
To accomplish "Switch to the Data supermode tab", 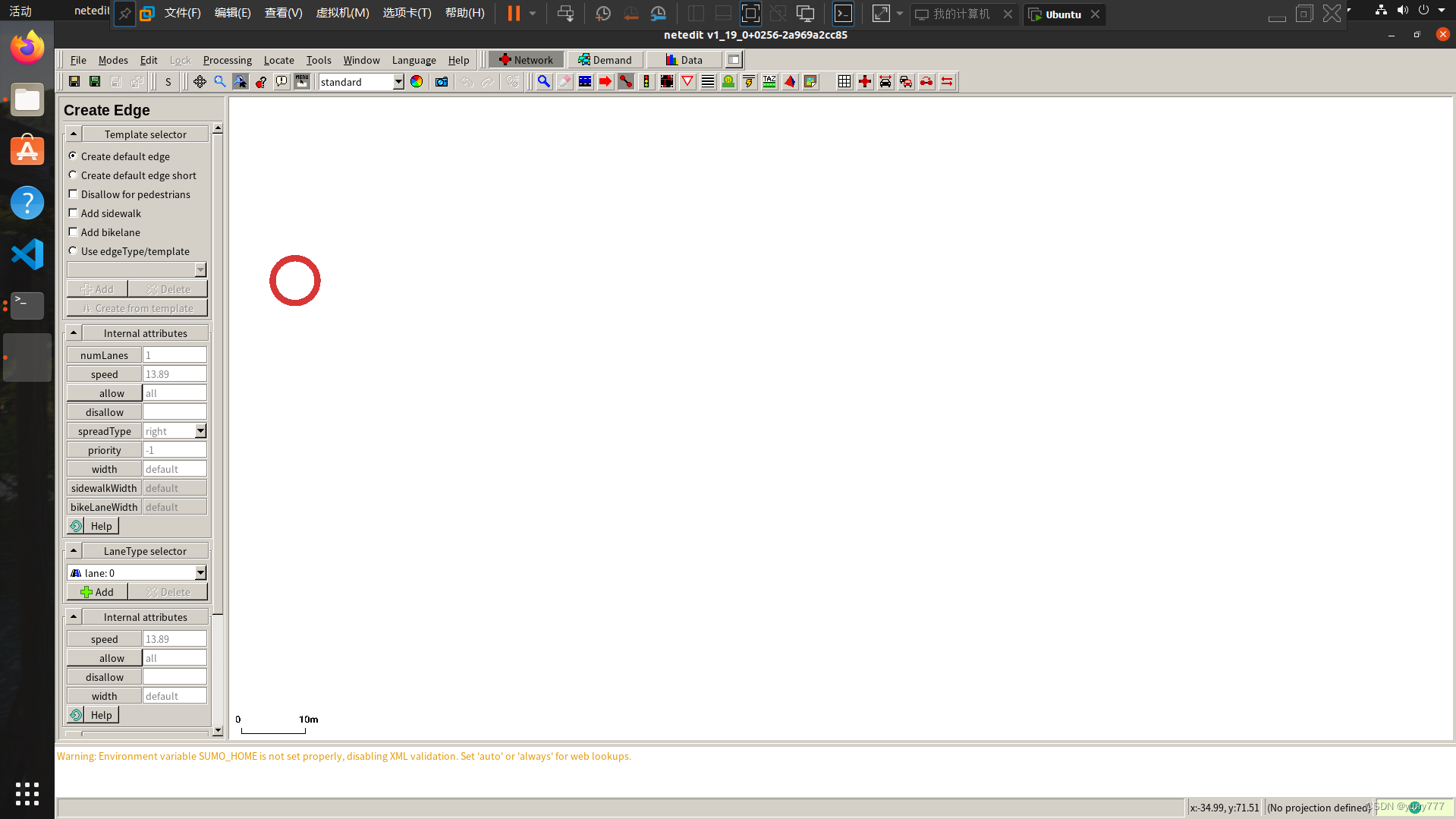I will click(684, 59).
